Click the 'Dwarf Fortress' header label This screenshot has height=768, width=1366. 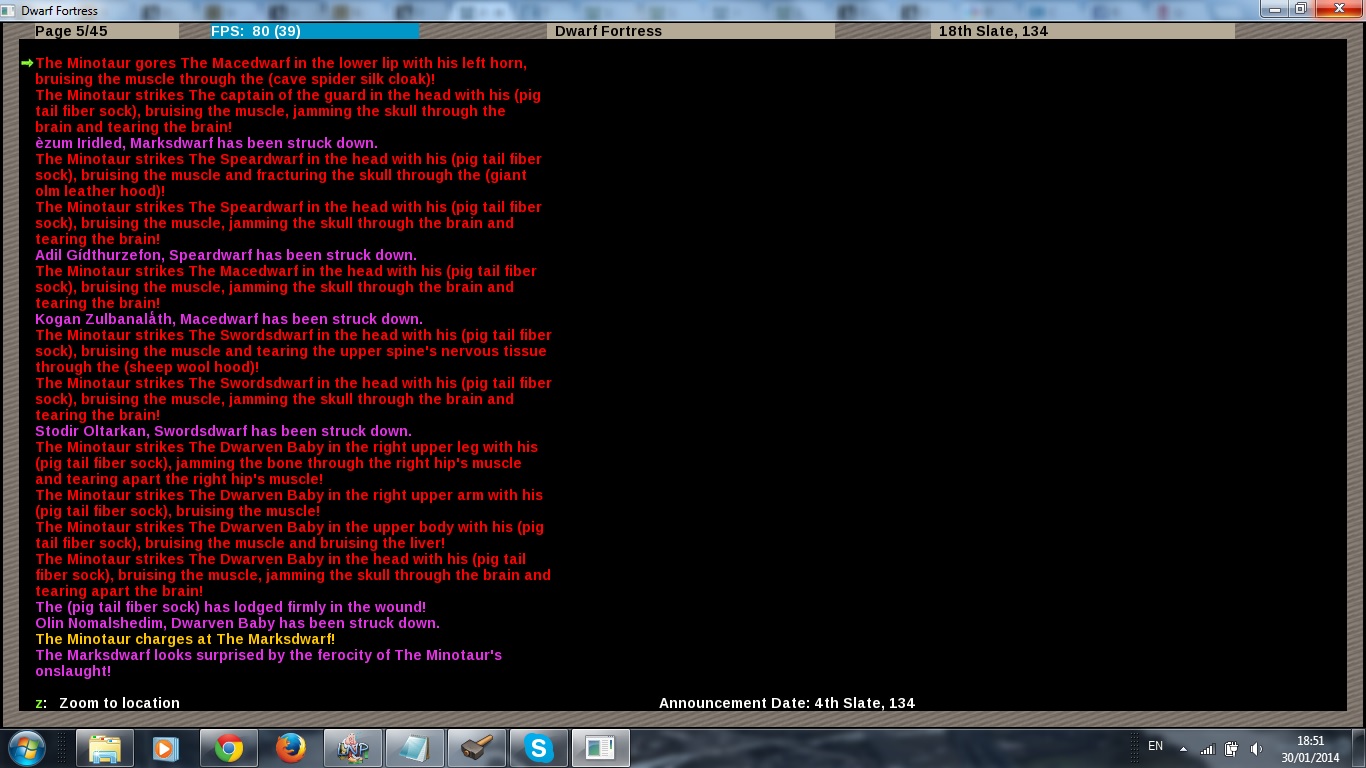pyautogui.click(x=608, y=31)
